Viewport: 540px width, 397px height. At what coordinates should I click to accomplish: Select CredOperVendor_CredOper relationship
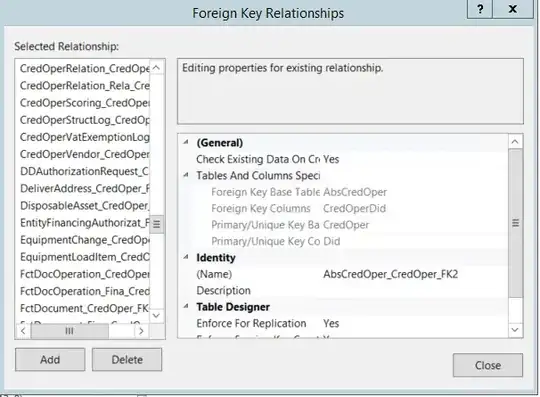tap(85, 154)
